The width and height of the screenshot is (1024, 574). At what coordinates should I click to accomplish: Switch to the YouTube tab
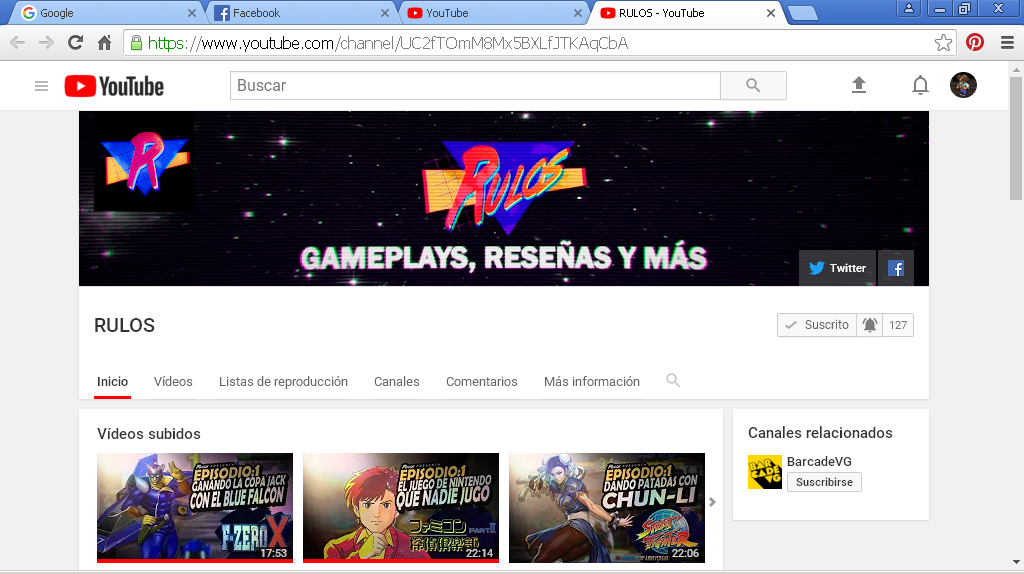(x=494, y=13)
